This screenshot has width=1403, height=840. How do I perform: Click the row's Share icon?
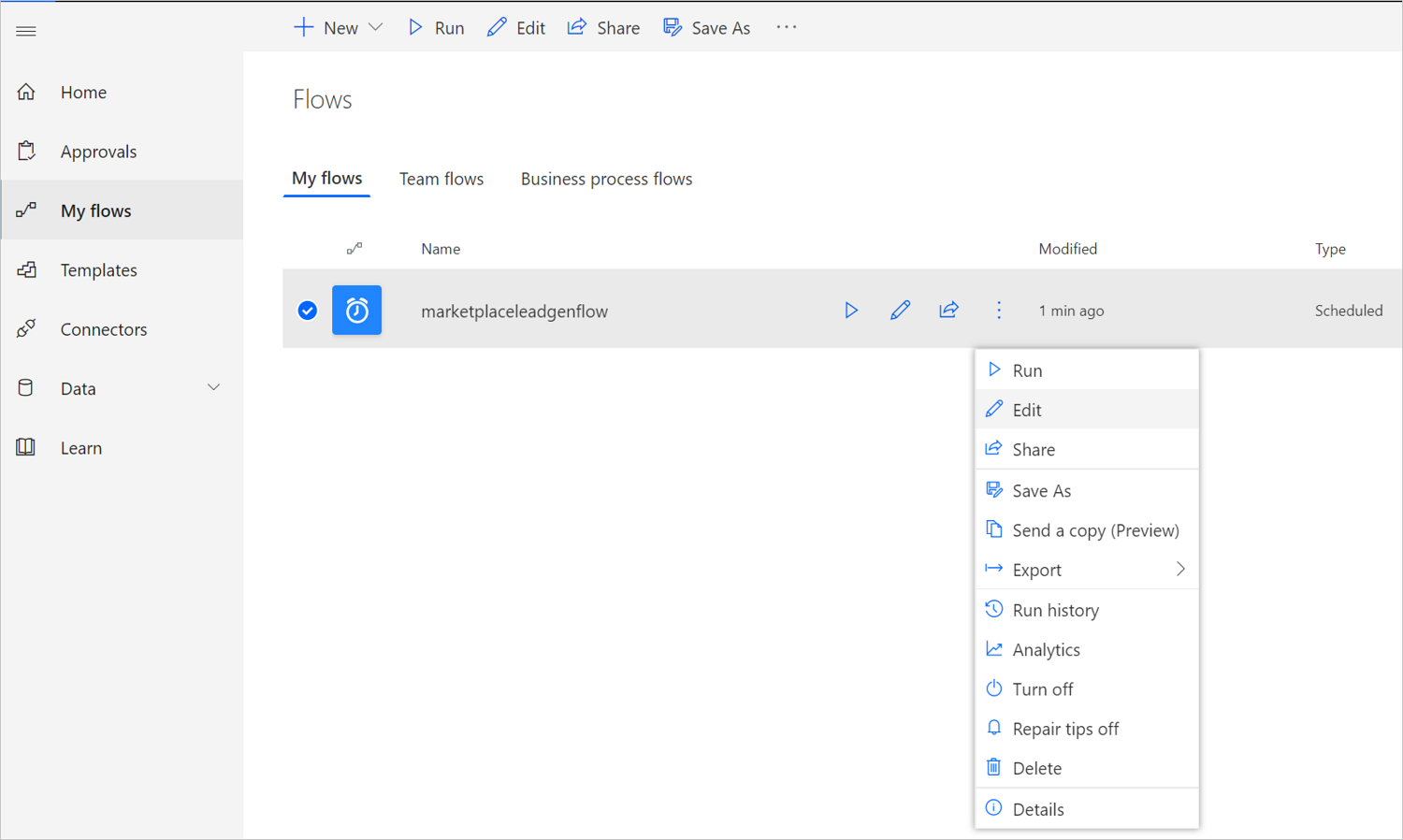point(948,311)
